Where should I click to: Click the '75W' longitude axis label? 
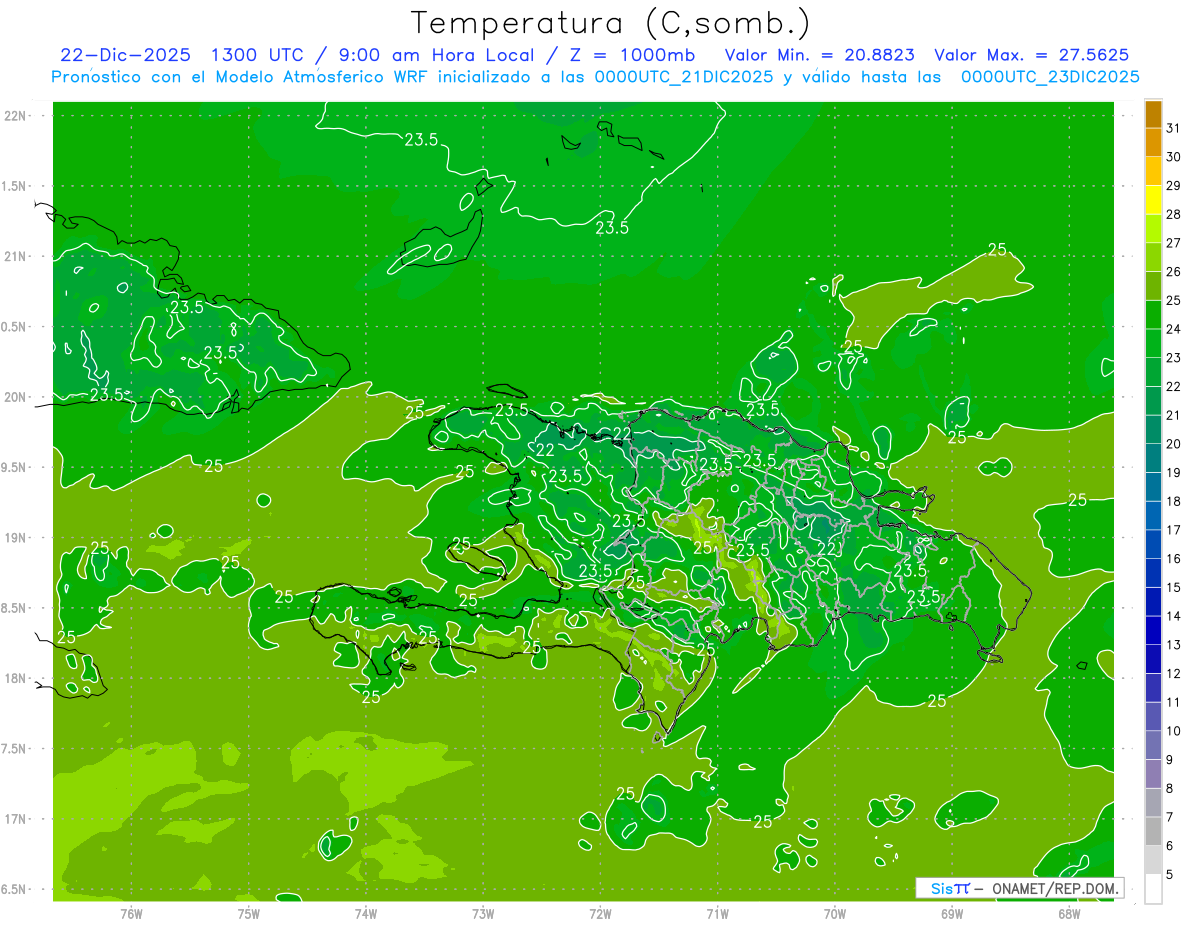[249, 913]
